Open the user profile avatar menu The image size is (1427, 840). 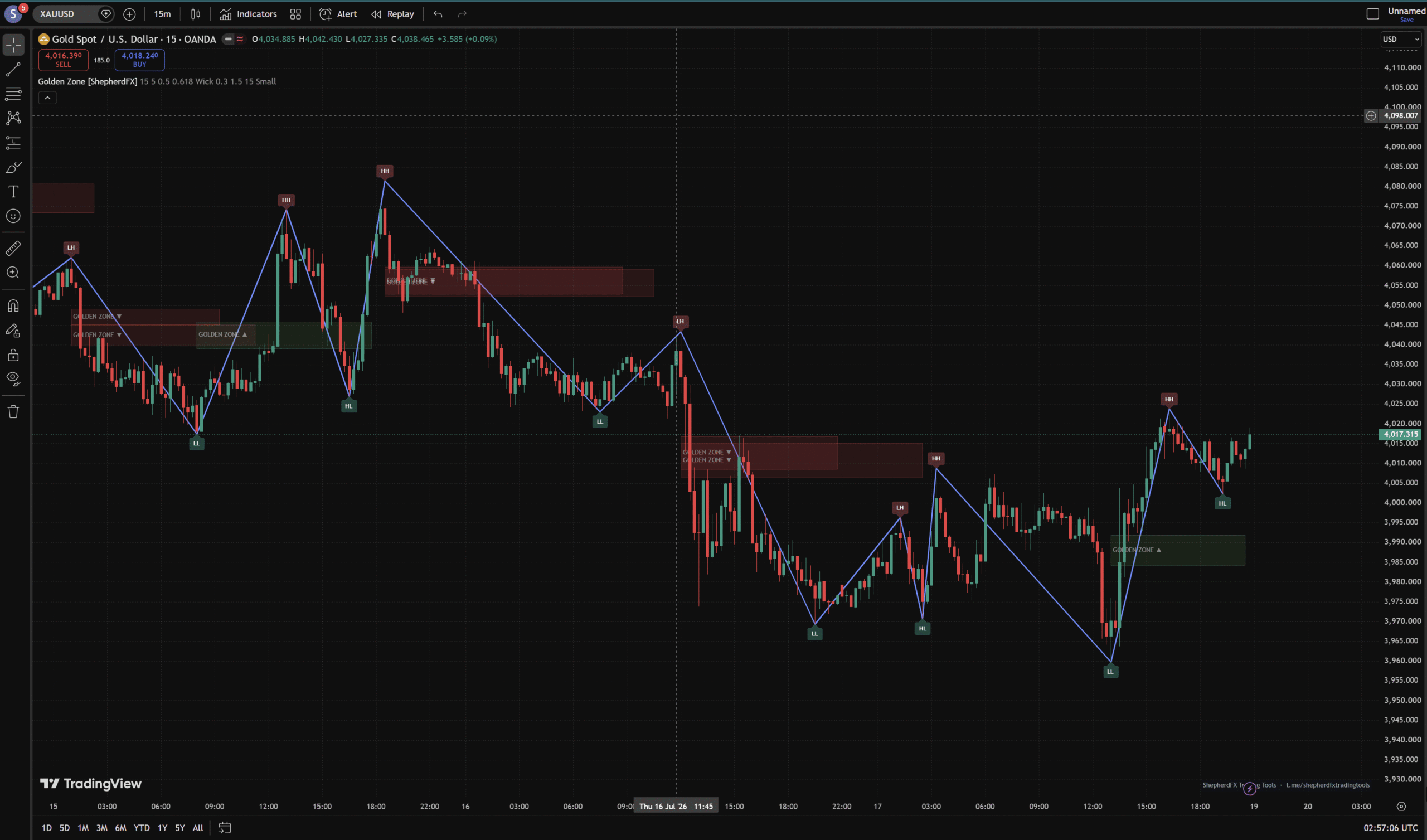(x=13, y=13)
